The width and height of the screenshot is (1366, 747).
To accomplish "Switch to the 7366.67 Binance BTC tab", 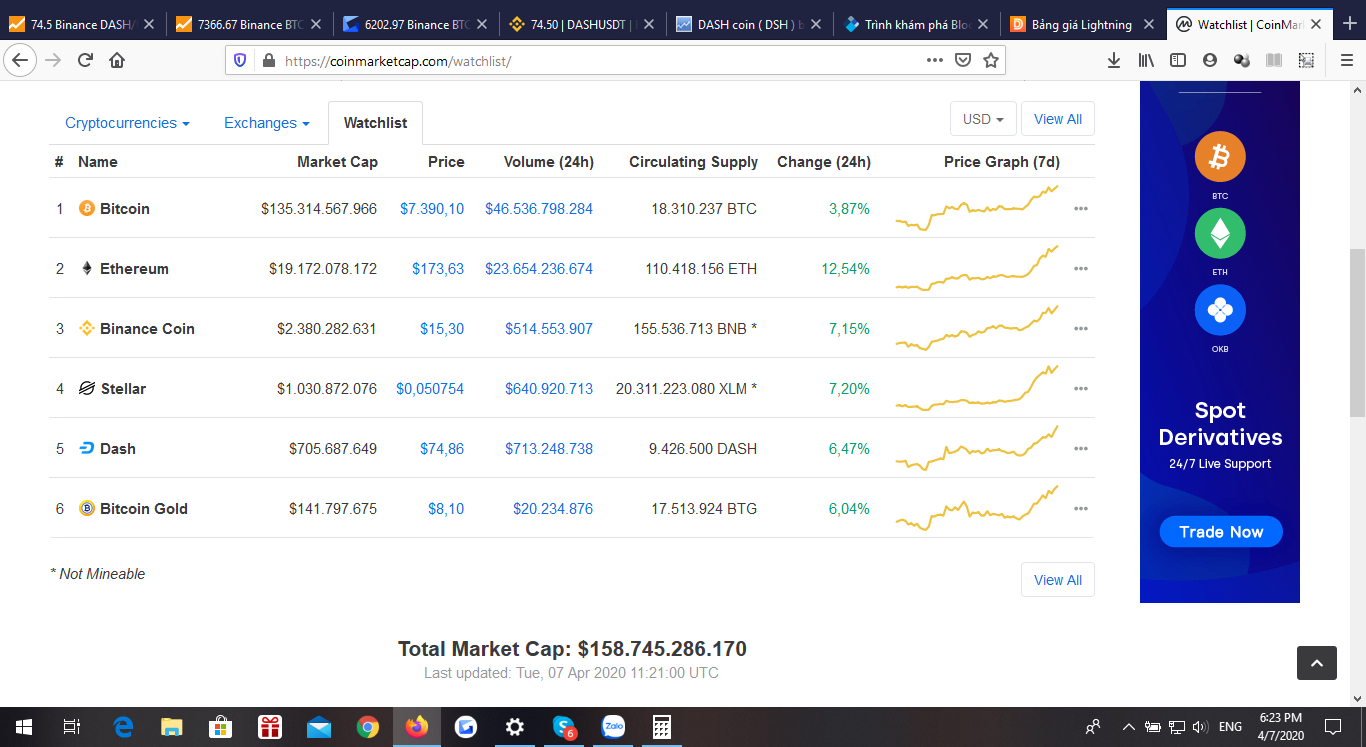I will coord(248,24).
